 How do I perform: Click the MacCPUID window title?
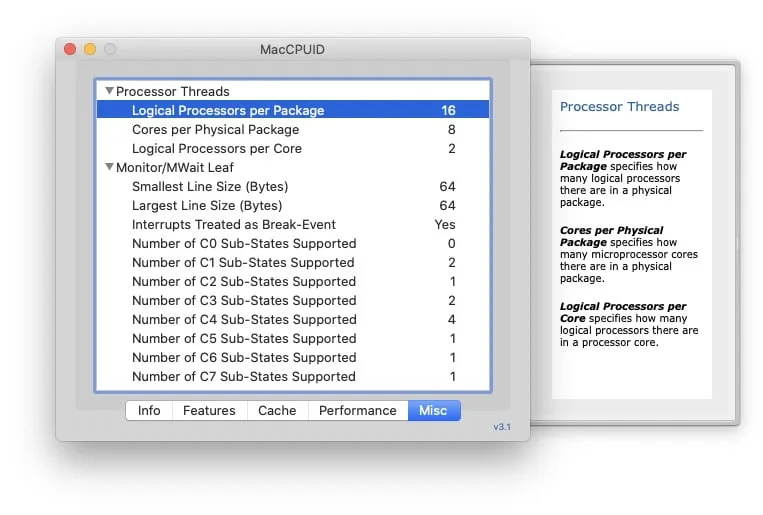pyautogui.click(x=292, y=50)
